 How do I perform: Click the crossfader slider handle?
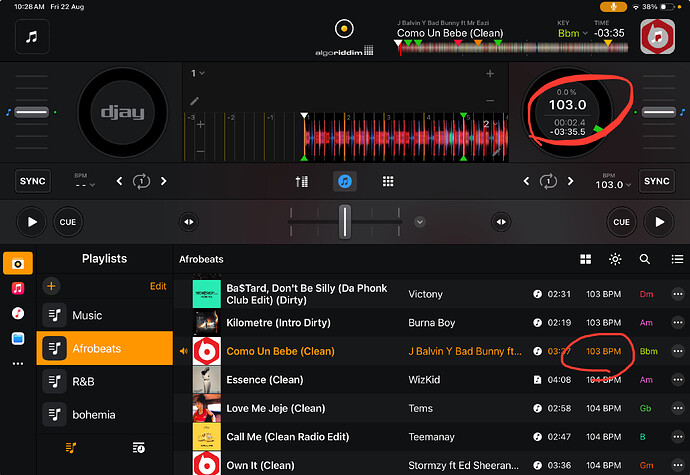click(344, 221)
